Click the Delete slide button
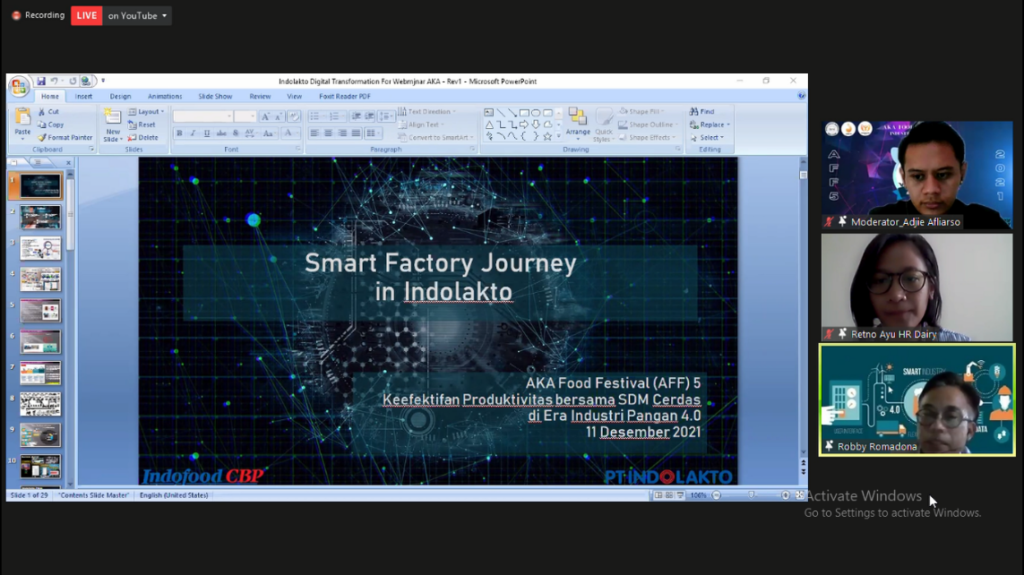1024x575 pixels. pos(144,137)
